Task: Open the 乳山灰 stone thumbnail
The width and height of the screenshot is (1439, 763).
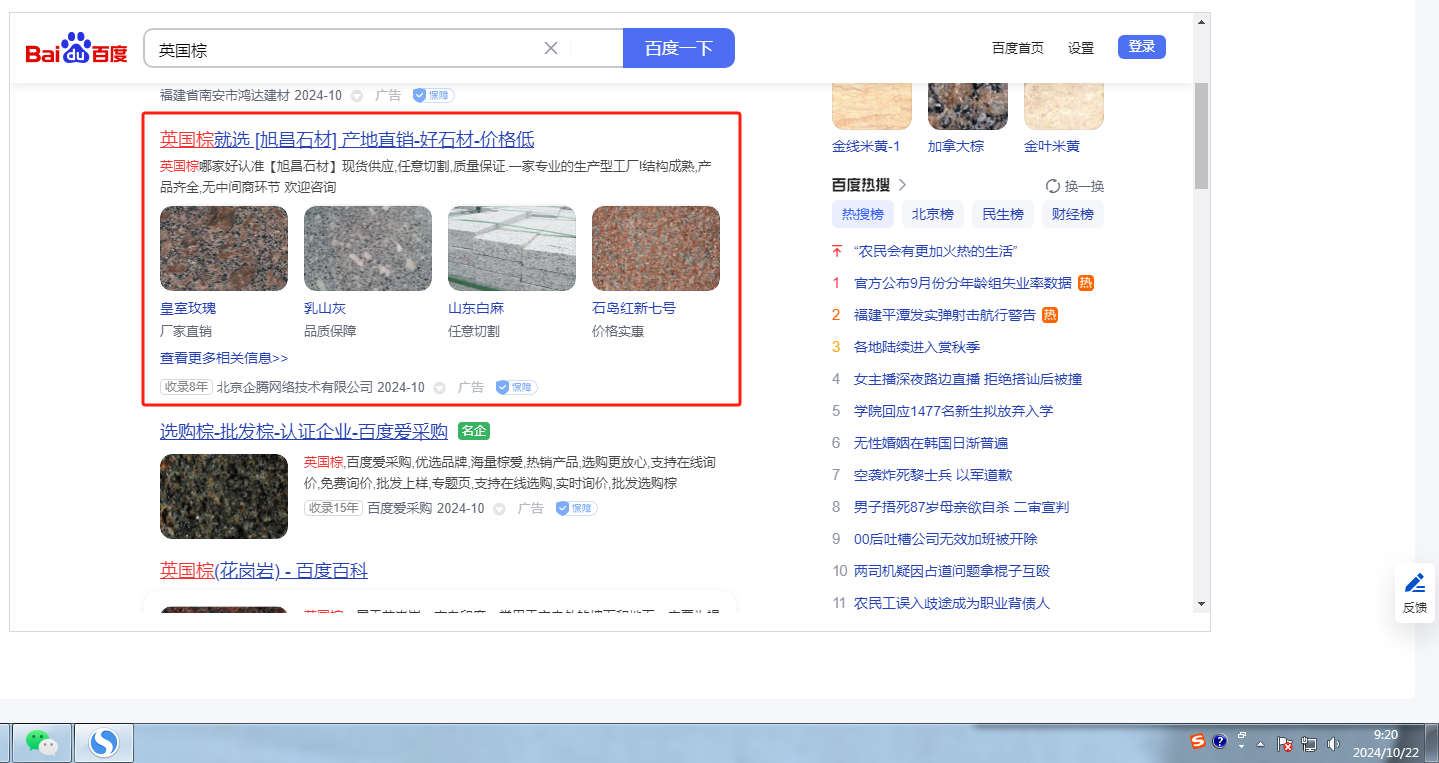Action: tap(368, 249)
